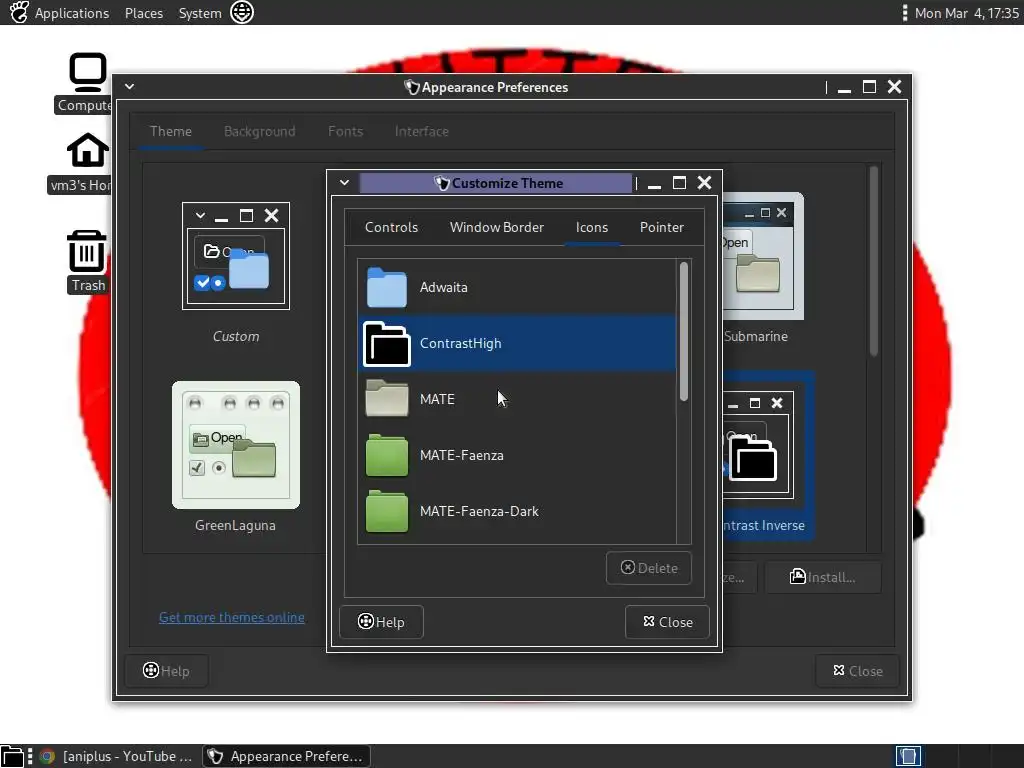1024x768 pixels.
Task: Open the Customize Theme window menu chevron
Action: point(344,183)
